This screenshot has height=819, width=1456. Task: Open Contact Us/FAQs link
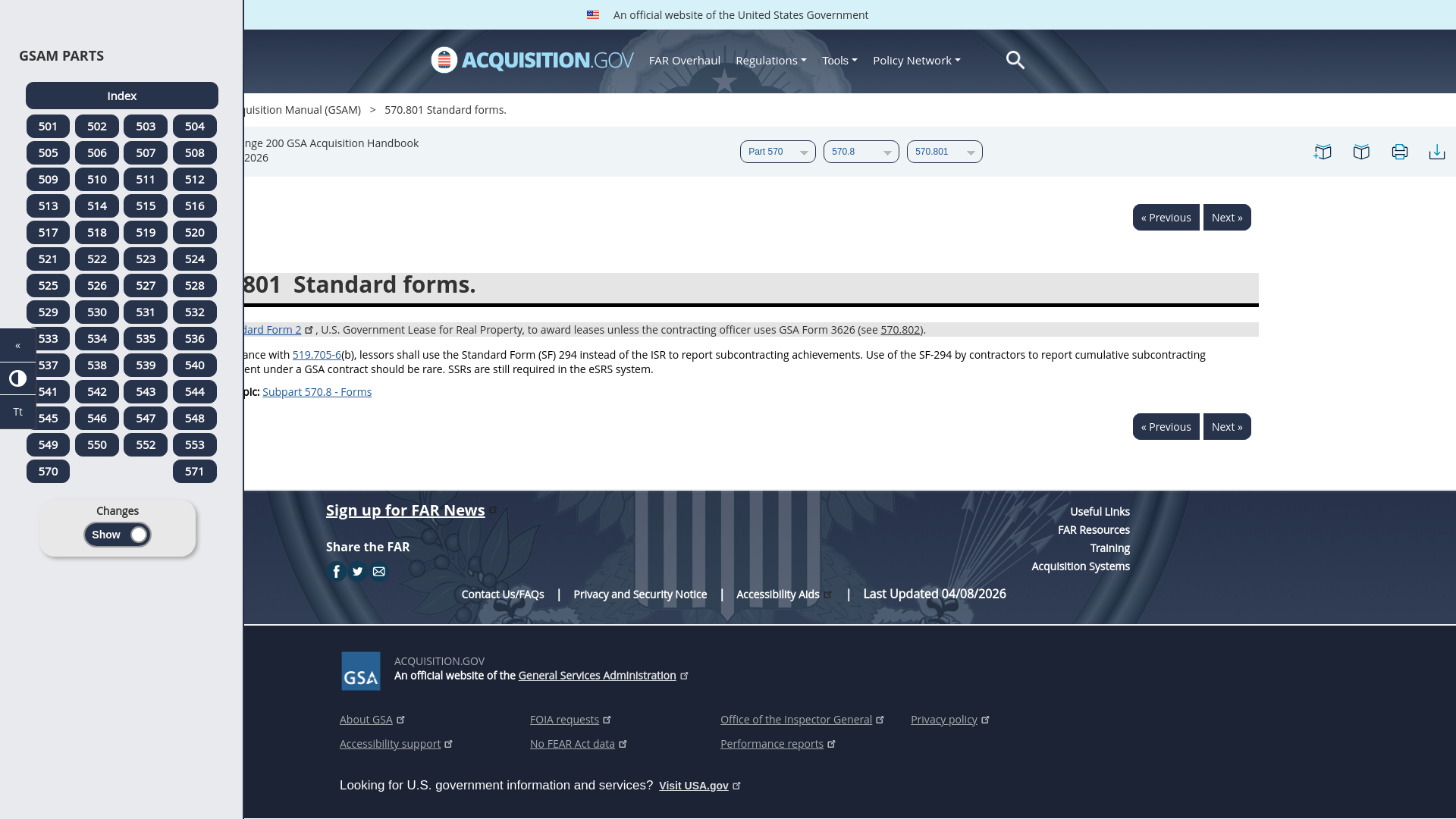[503, 595]
